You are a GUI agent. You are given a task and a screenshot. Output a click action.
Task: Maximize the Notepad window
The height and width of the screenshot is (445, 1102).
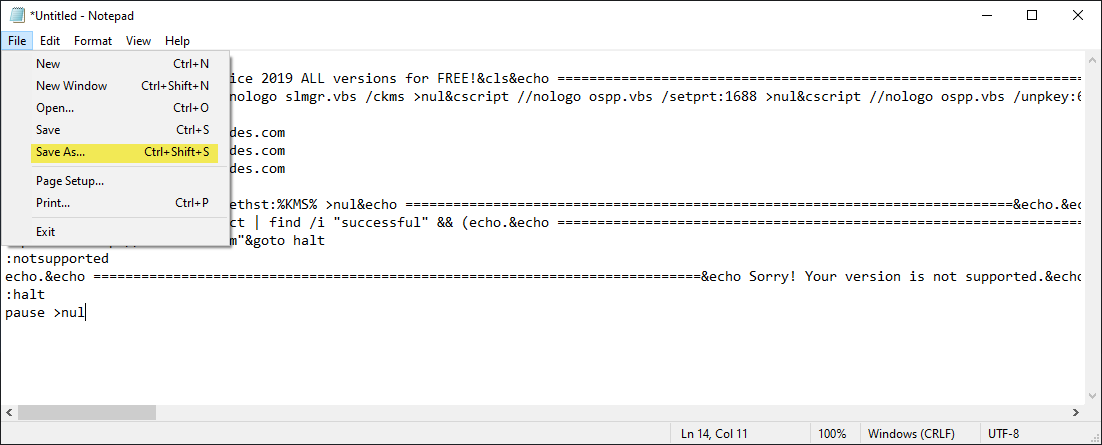coord(1032,15)
